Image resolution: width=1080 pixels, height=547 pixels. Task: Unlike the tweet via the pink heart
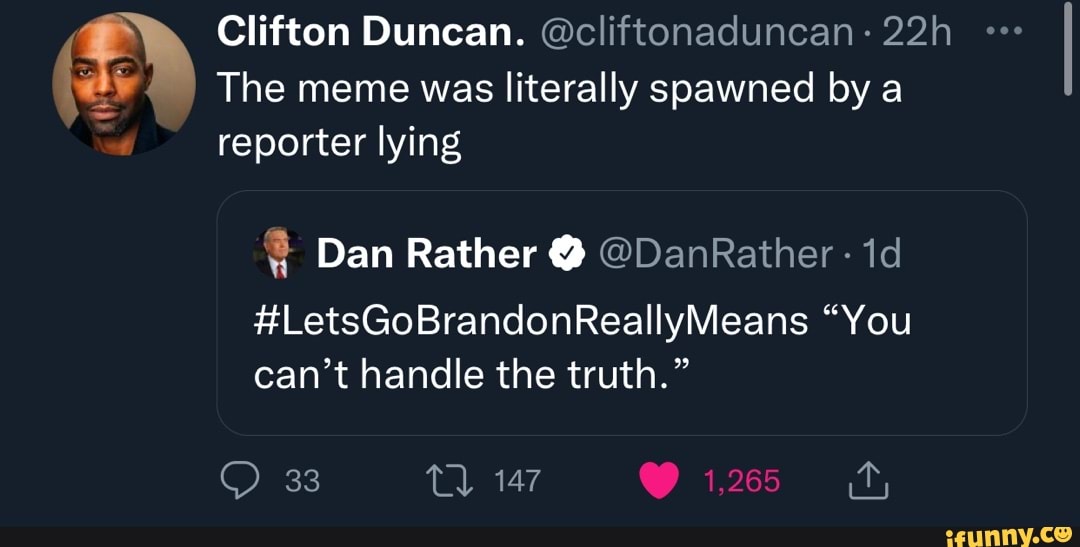click(x=657, y=482)
